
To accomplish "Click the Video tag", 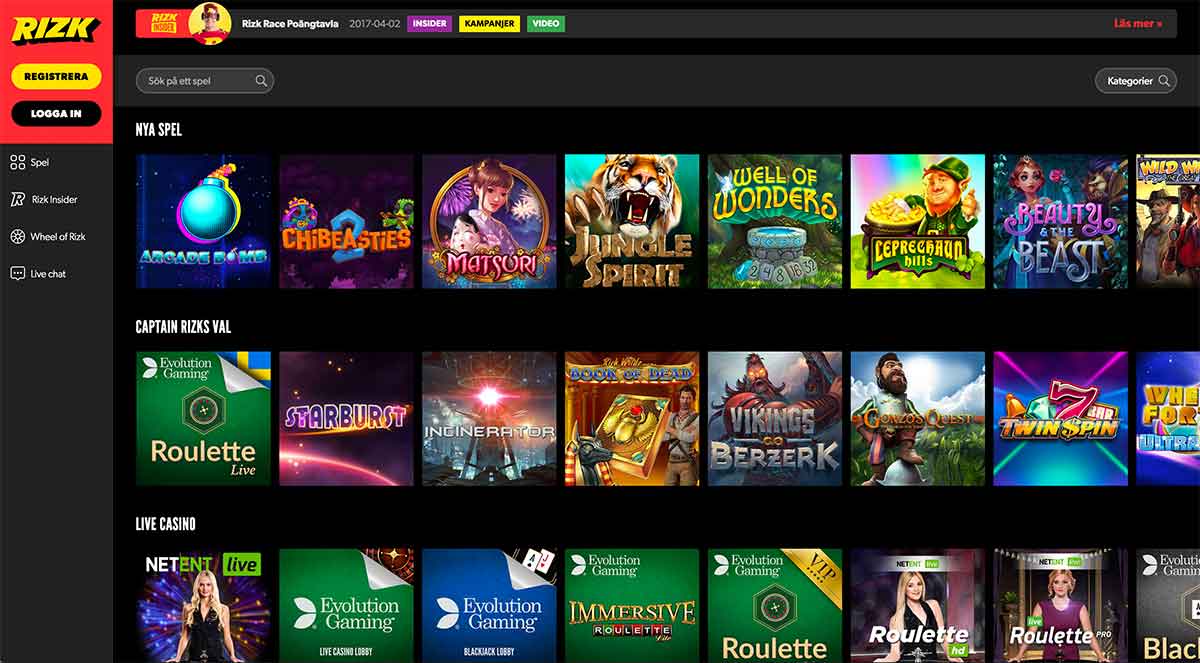I will tap(546, 23).
